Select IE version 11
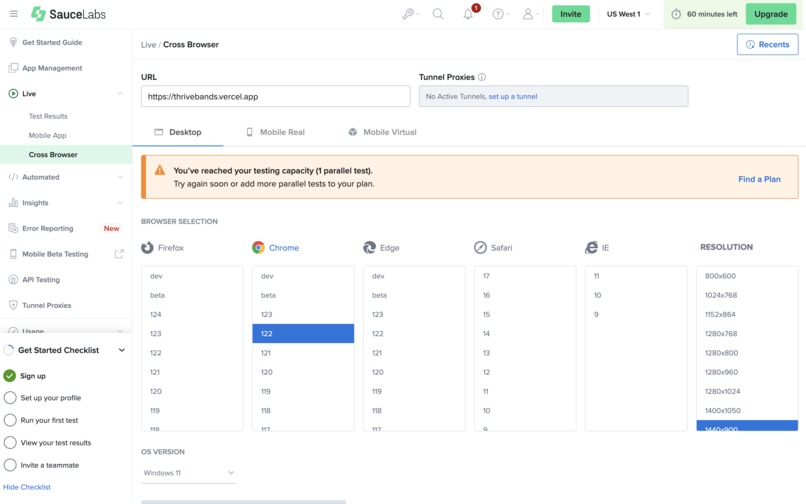This screenshot has width=806, height=504. [x=636, y=276]
